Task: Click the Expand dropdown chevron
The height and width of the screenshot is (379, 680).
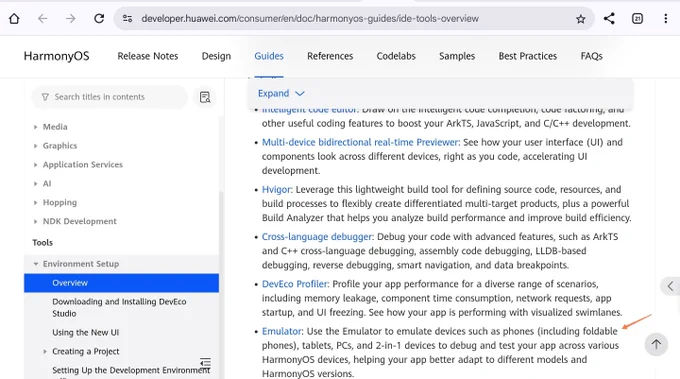Action: (x=300, y=94)
